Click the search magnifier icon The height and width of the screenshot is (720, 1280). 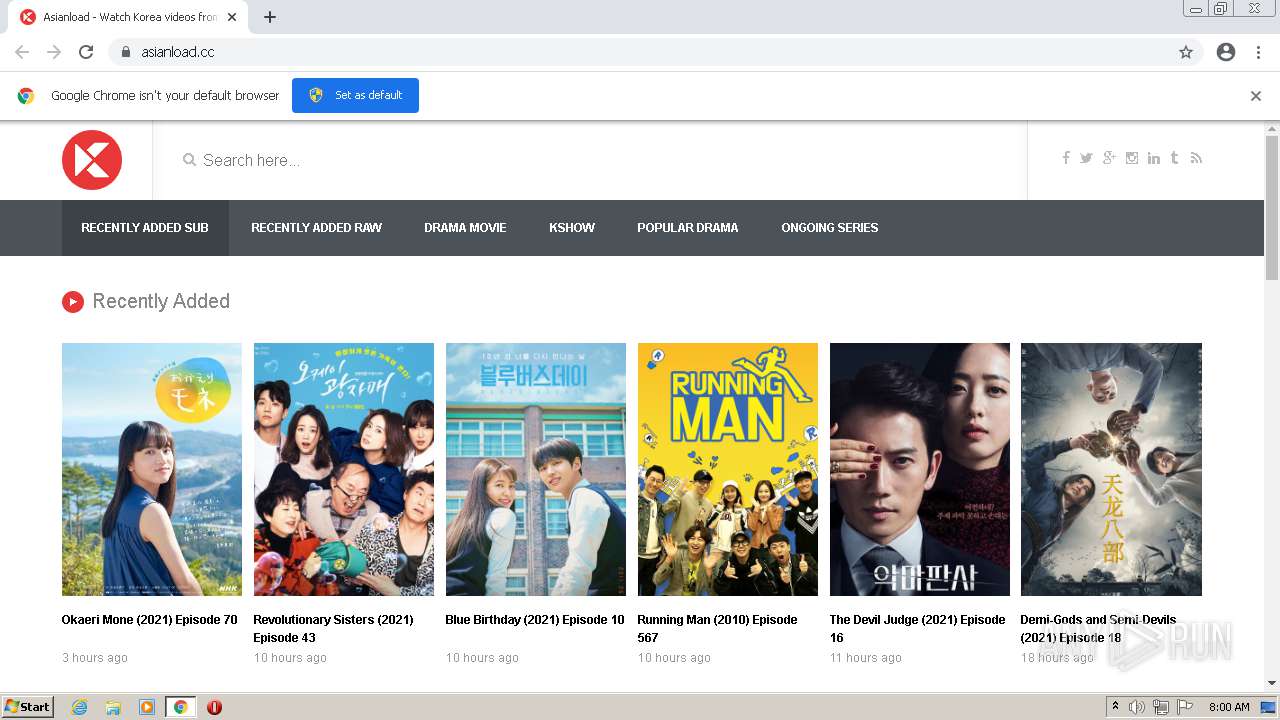[x=189, y=160]
